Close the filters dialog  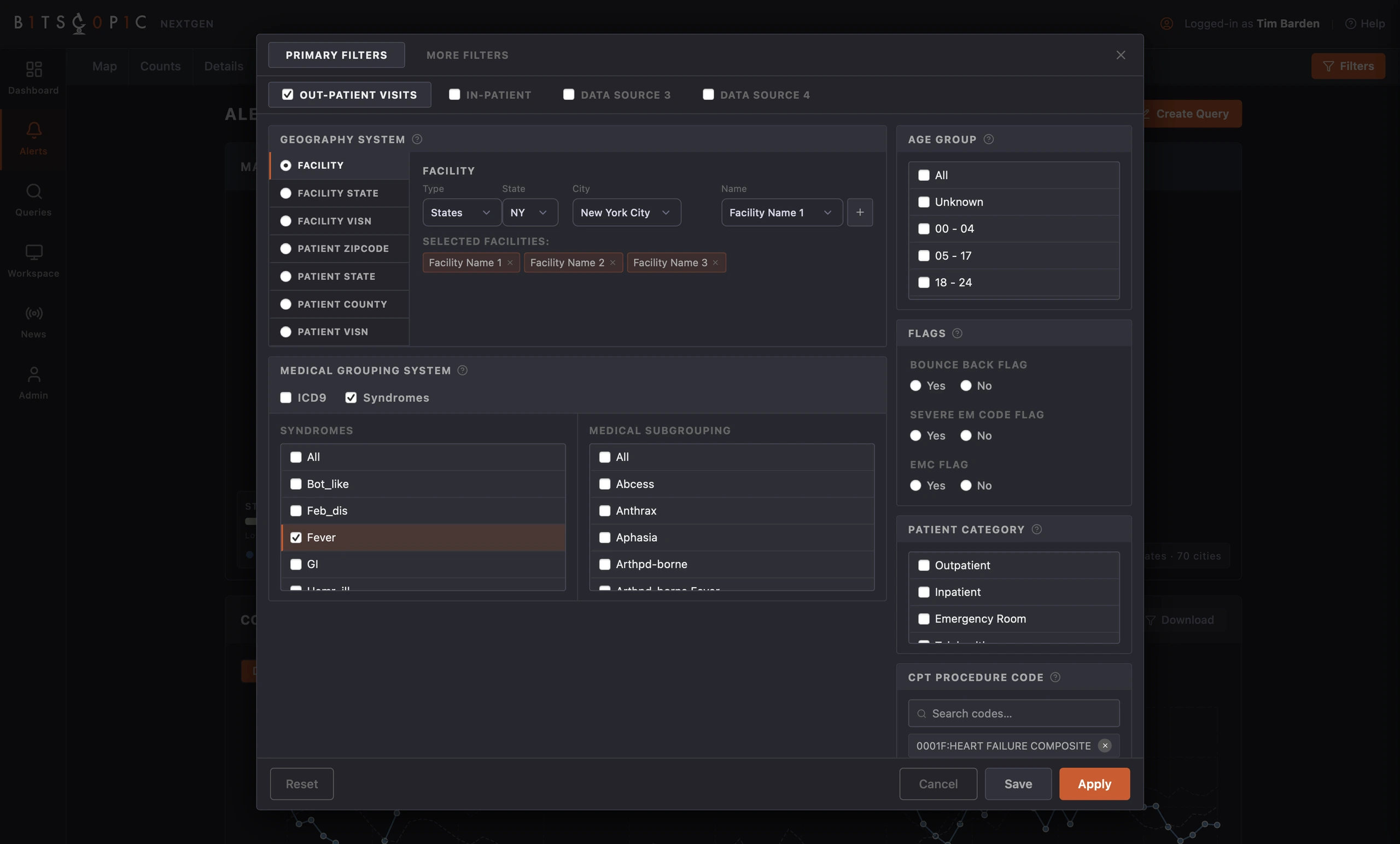[x=1121, y=55]
